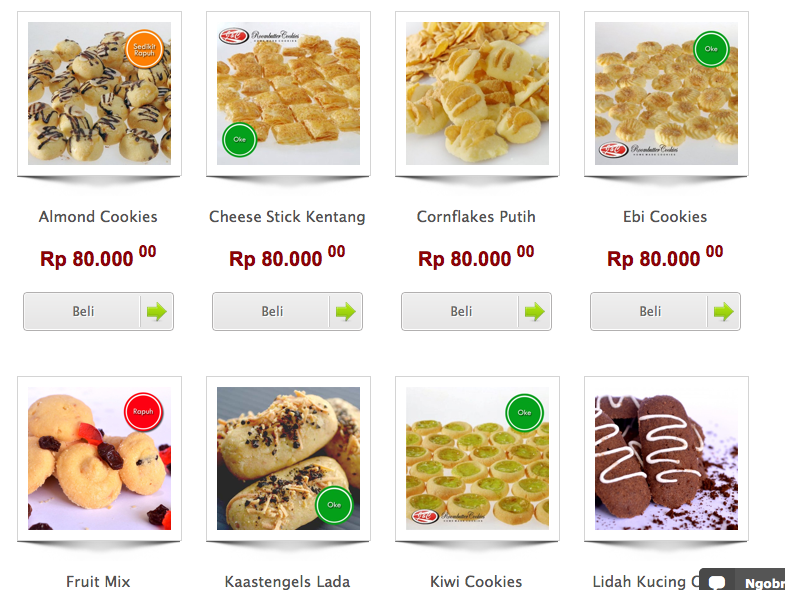Open the Fruit Mix product title link

pyautogui.click(x=98, y=581)
